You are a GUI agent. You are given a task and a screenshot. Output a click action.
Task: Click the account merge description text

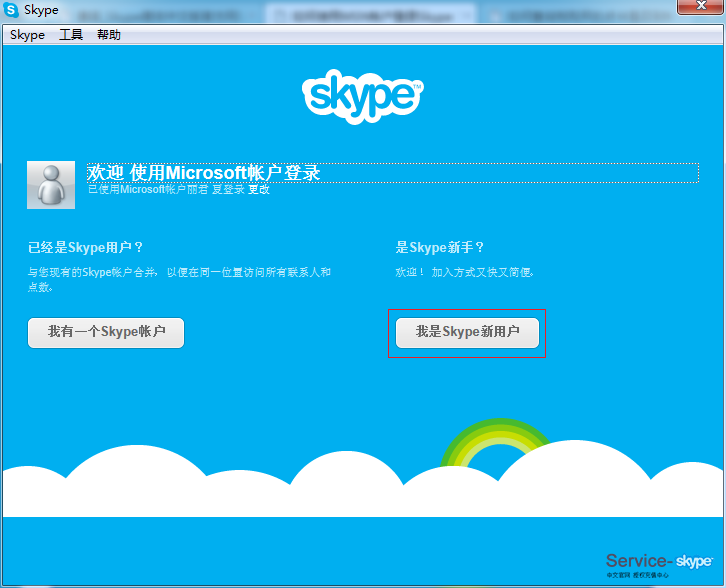point(178,278)
